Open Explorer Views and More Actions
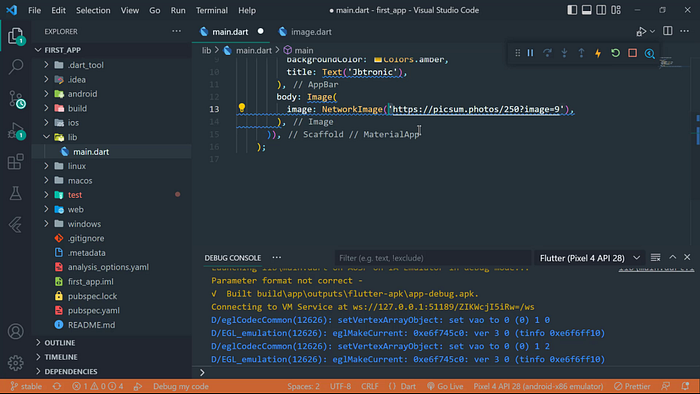 point(176,31)
